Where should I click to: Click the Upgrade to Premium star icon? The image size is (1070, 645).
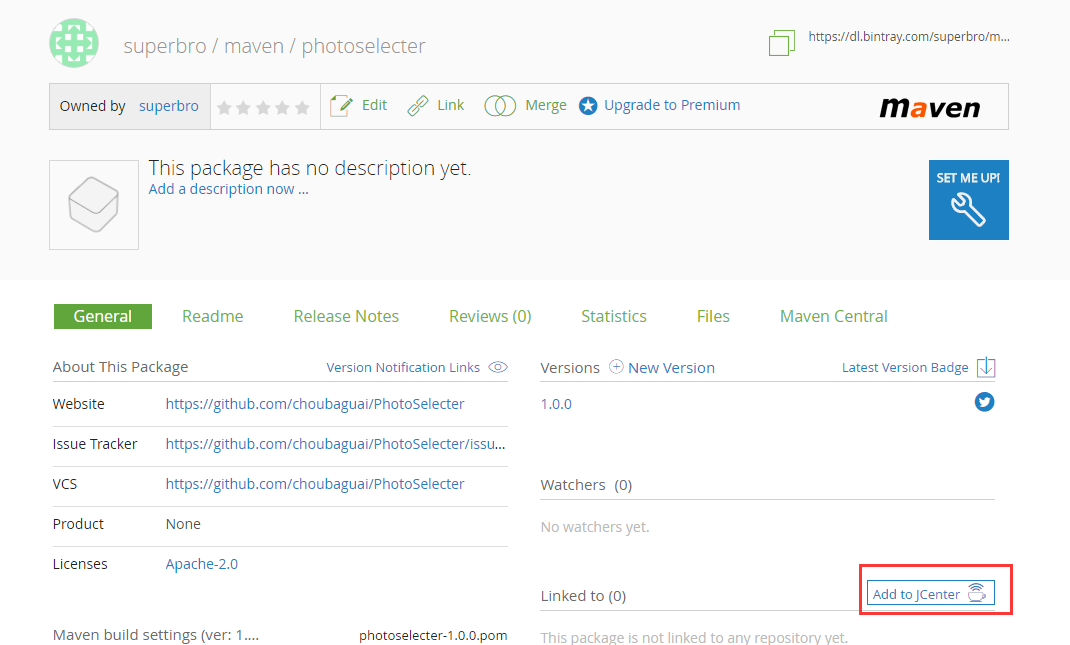pos(588,106)
